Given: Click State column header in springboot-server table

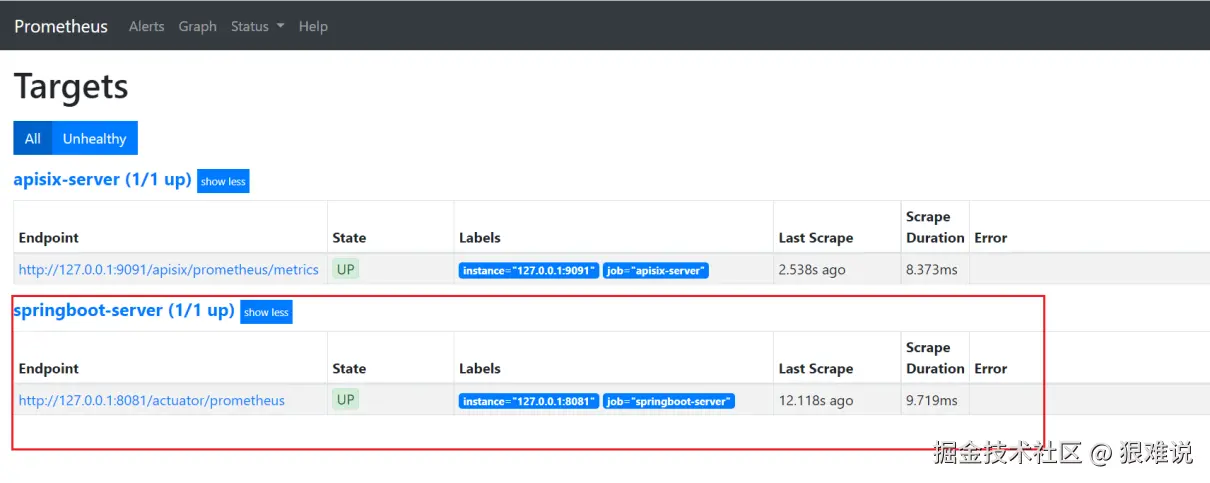Looking at the screenshot, I should pyautogui.click(x=349, y=369).
